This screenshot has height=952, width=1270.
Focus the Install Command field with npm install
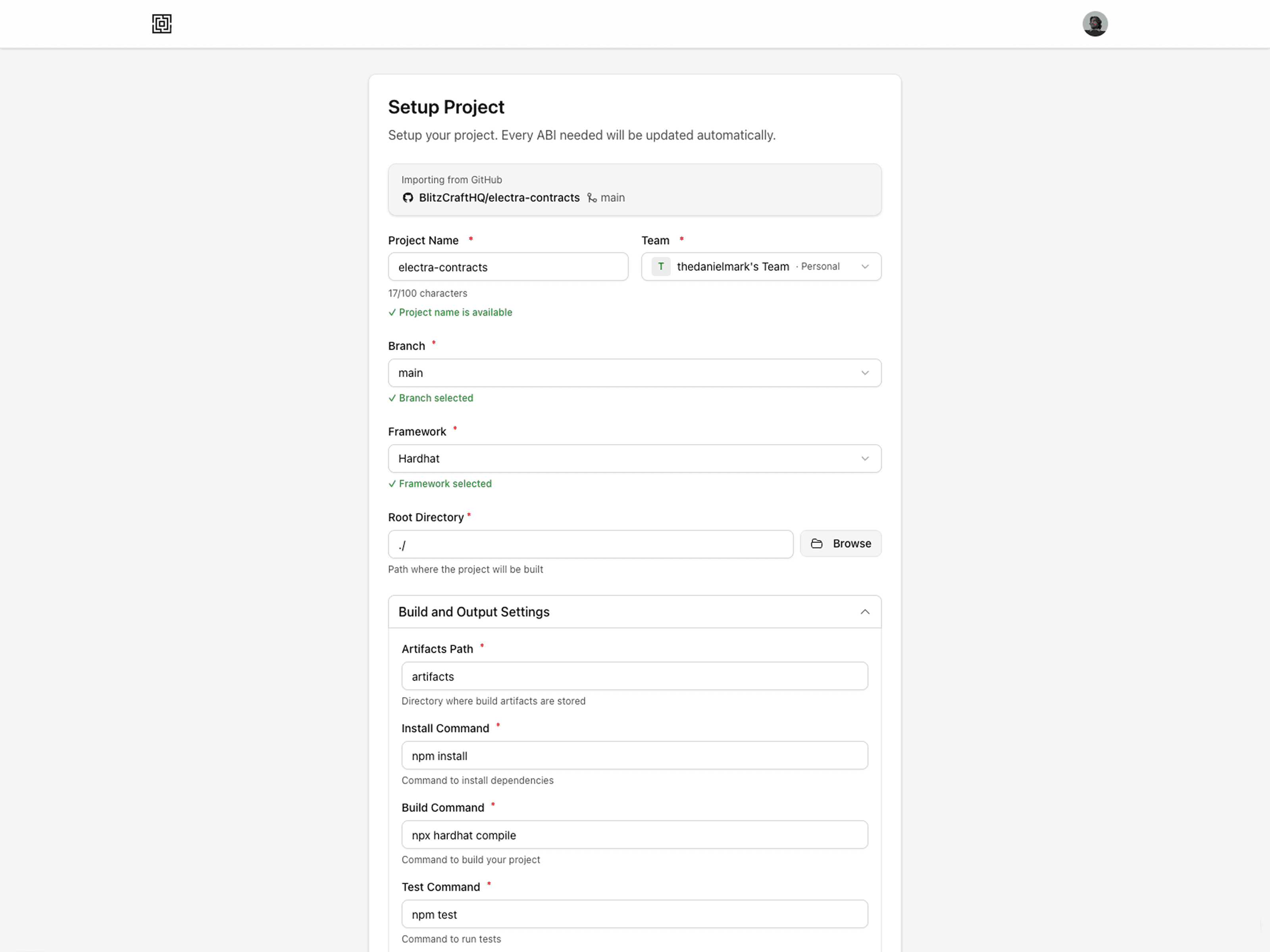click(635, 755)
